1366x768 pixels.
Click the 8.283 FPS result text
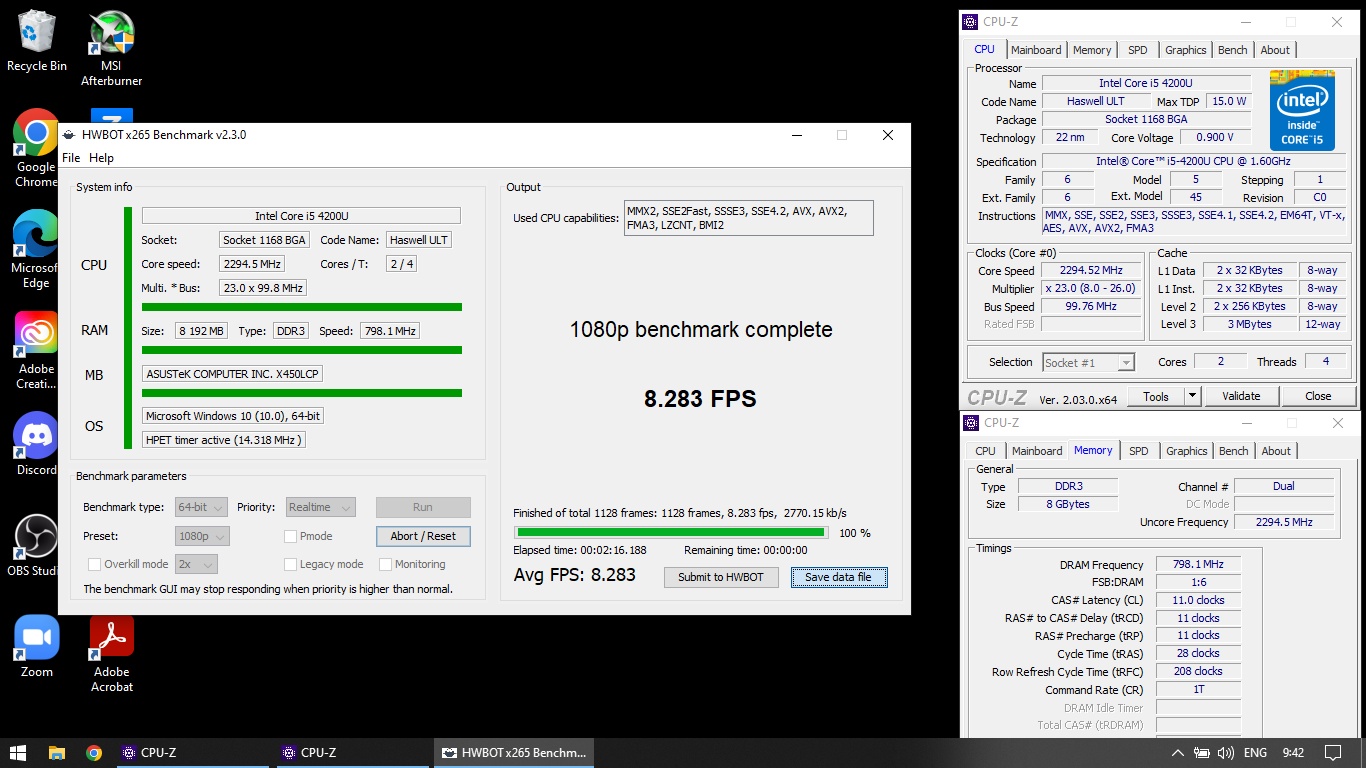[700, 399]
